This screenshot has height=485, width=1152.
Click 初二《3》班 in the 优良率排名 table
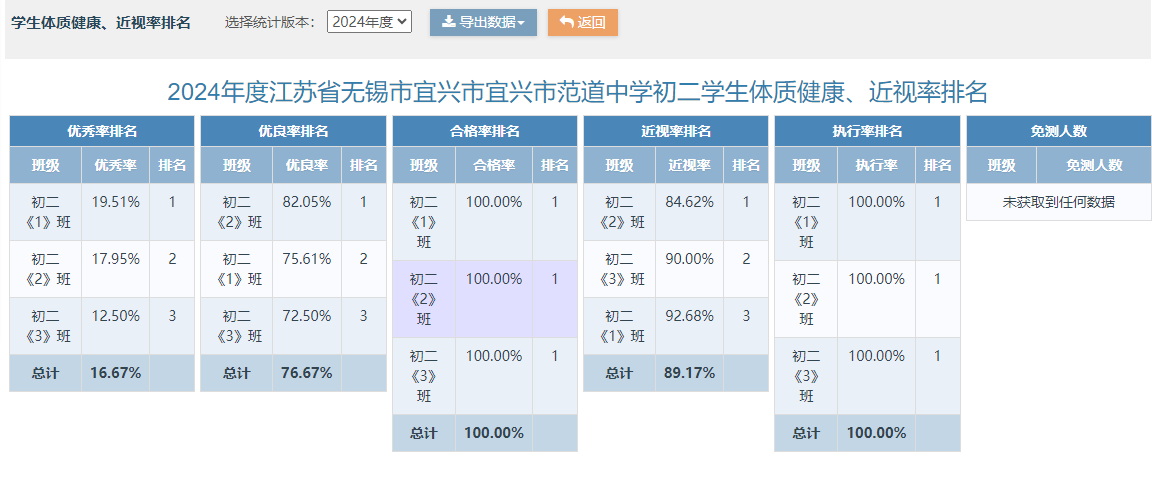point(237,326)
